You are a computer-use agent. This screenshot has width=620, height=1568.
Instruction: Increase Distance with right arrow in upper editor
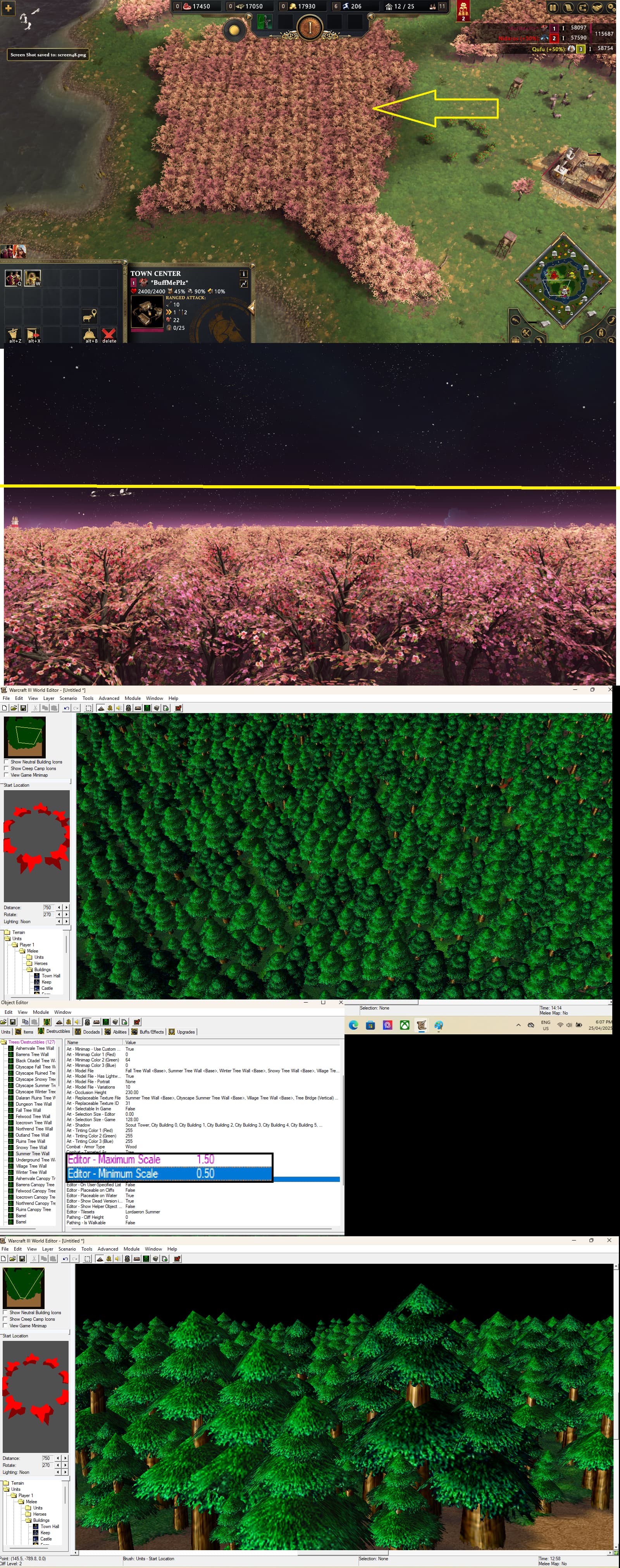click(66, 908)
